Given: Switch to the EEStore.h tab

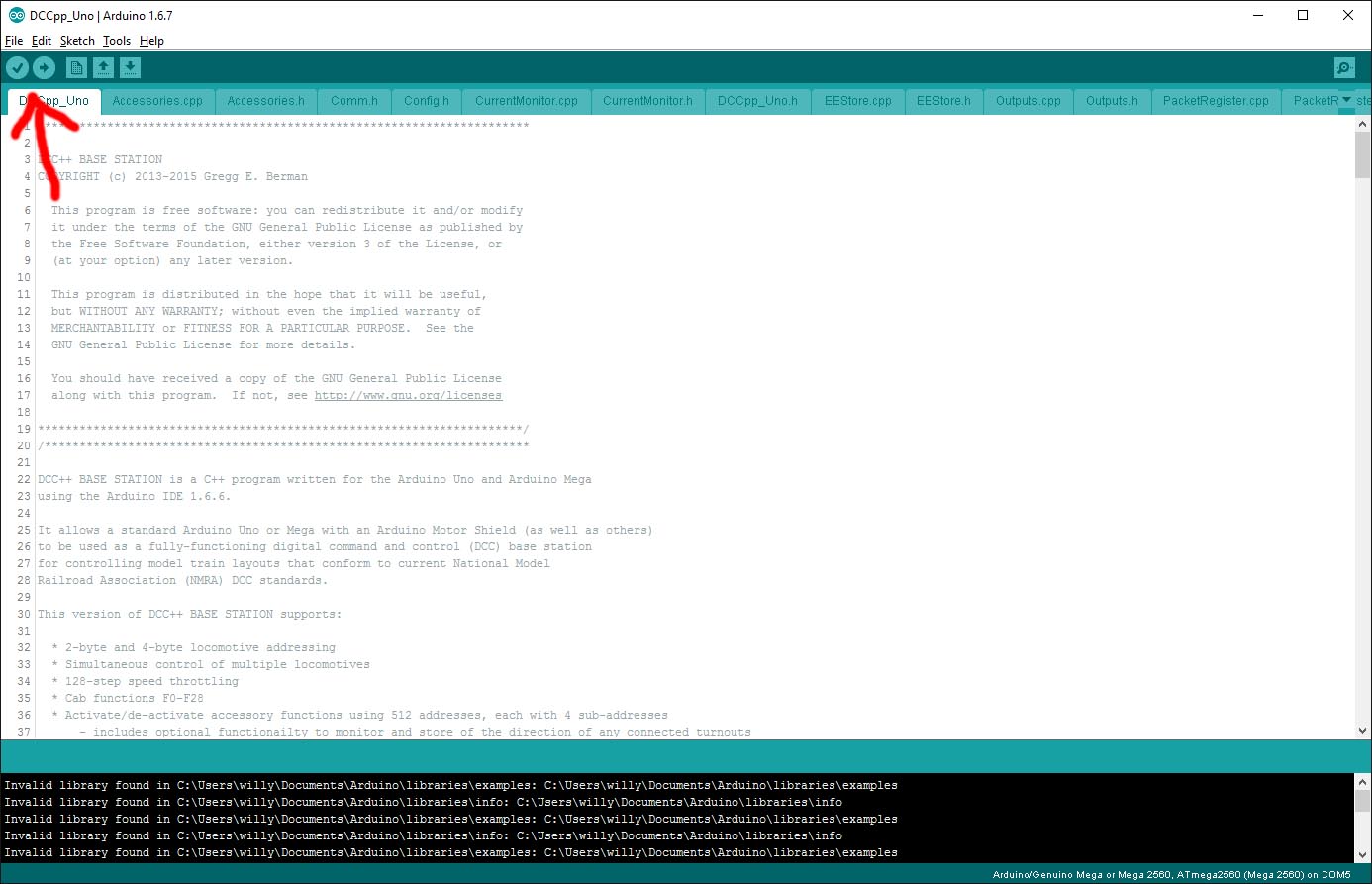Looking at the screenshot, I should pyautogui.click(x=943, y=101).
